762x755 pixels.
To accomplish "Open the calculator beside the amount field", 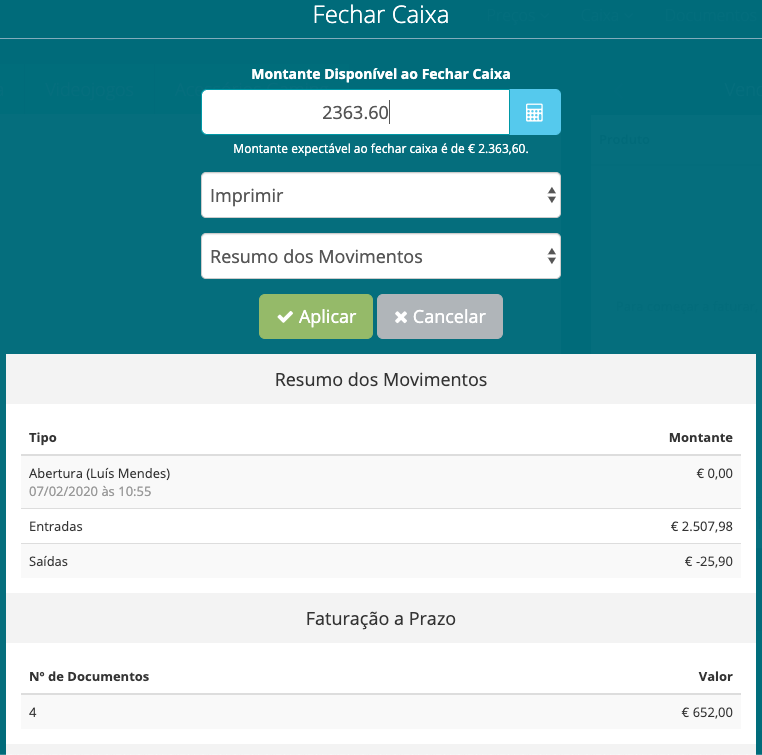I will [535, 112].
